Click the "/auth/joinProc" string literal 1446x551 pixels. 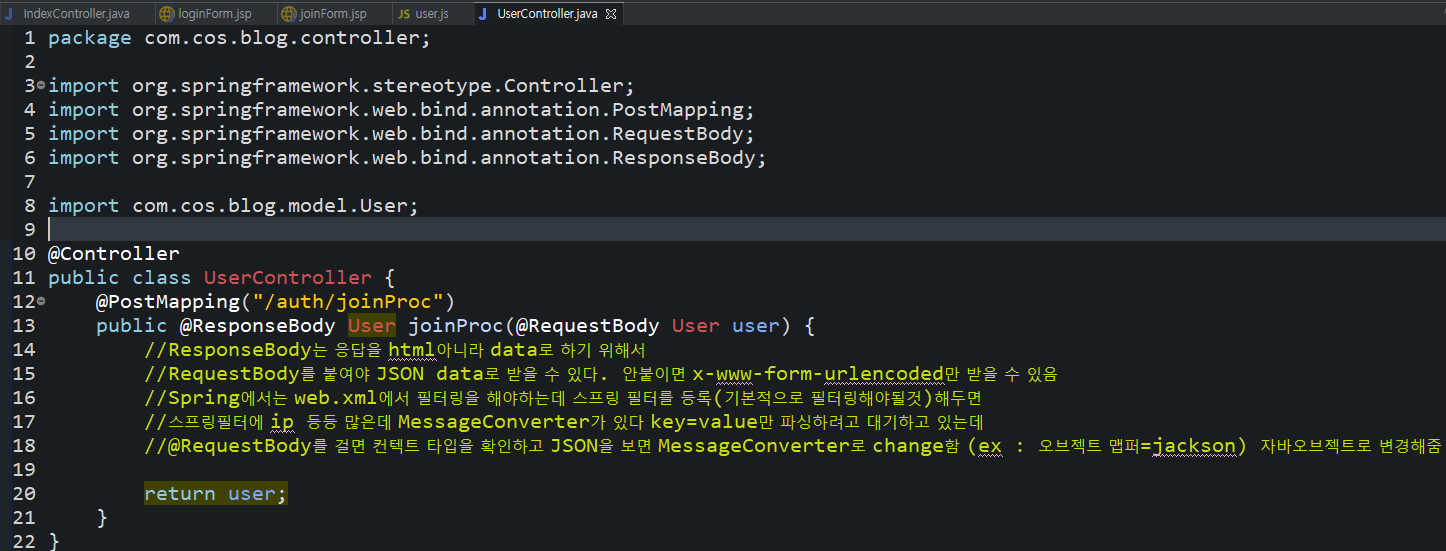[x=347, y=302]
